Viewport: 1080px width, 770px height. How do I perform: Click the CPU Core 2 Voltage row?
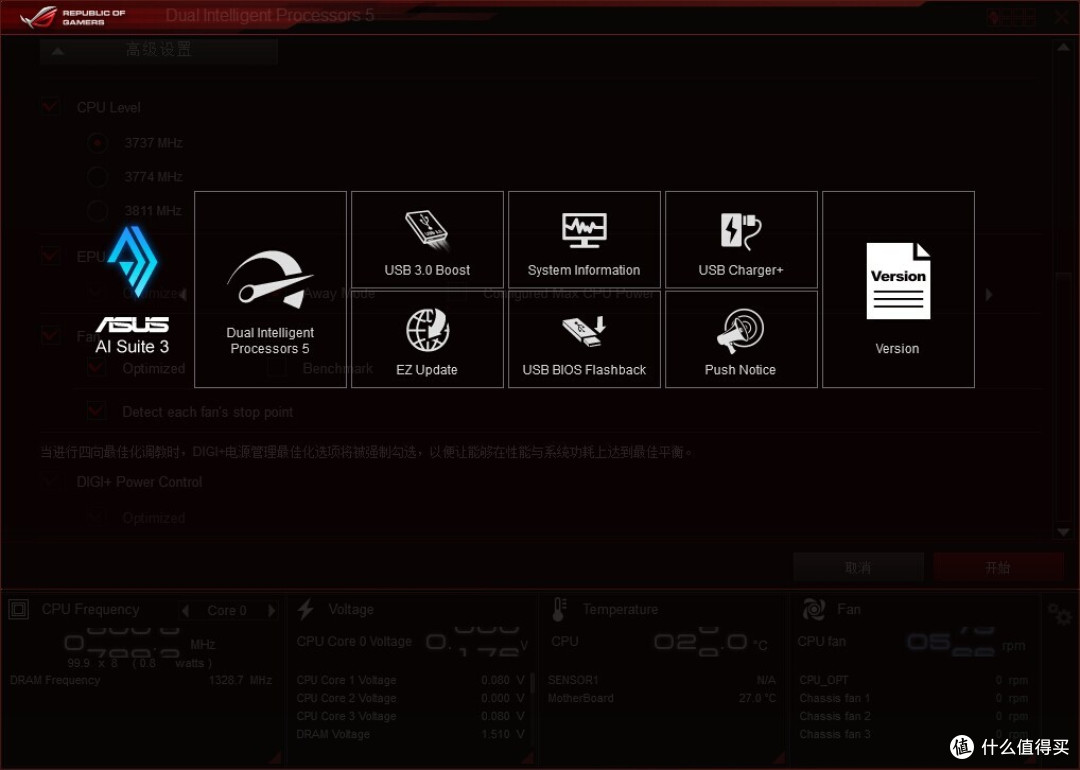point(411,698)
